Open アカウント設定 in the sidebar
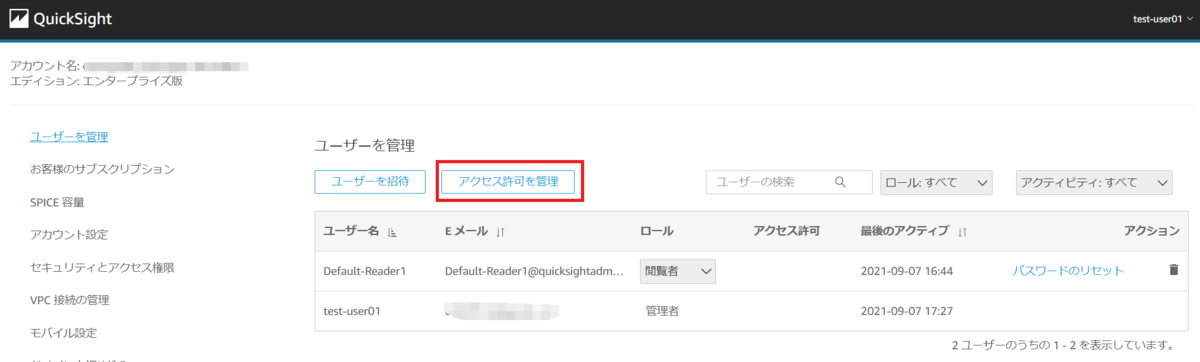Viewport: 1200px width, 362px height. tap(69, 235)
